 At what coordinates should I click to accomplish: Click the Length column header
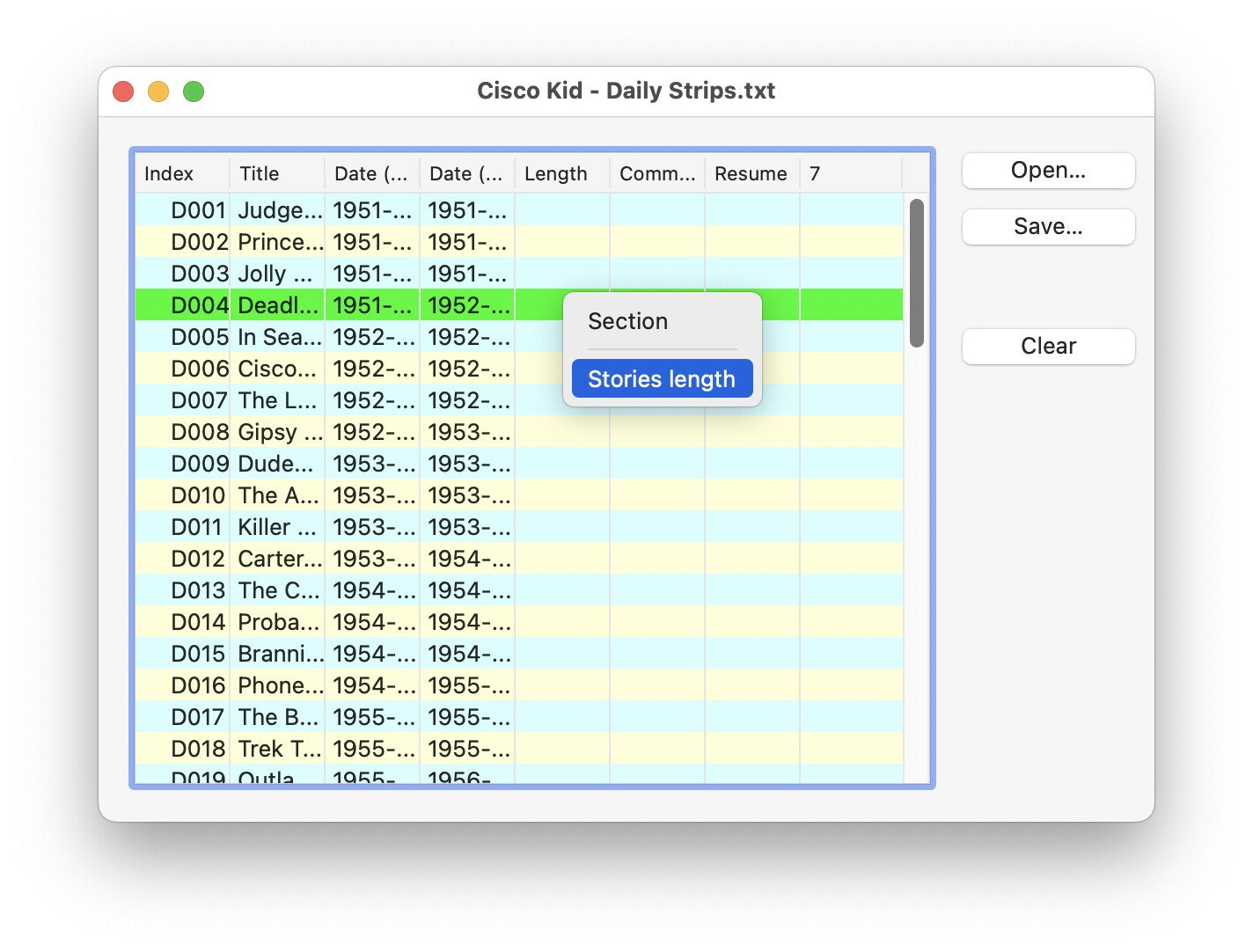click(561, 174)
